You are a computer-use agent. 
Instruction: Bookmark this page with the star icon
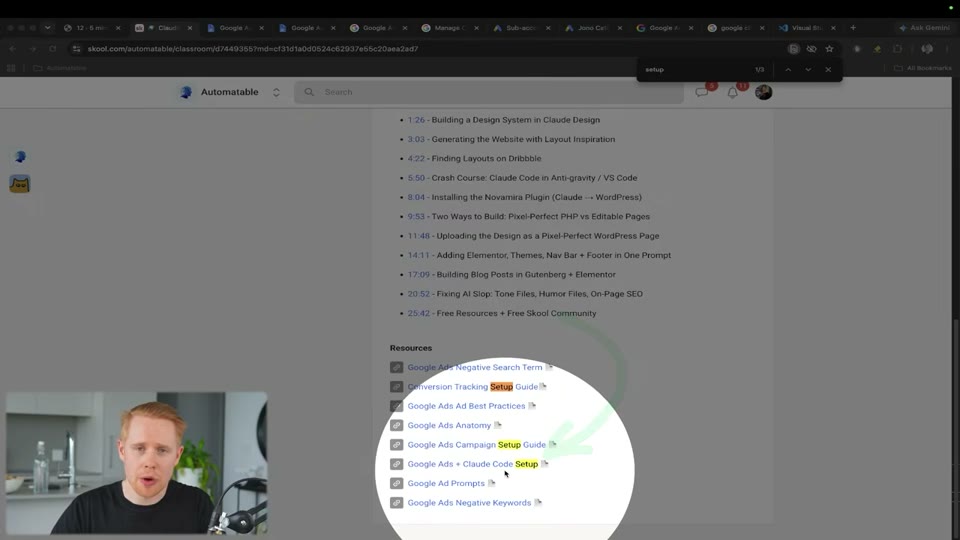click(829, 49)
